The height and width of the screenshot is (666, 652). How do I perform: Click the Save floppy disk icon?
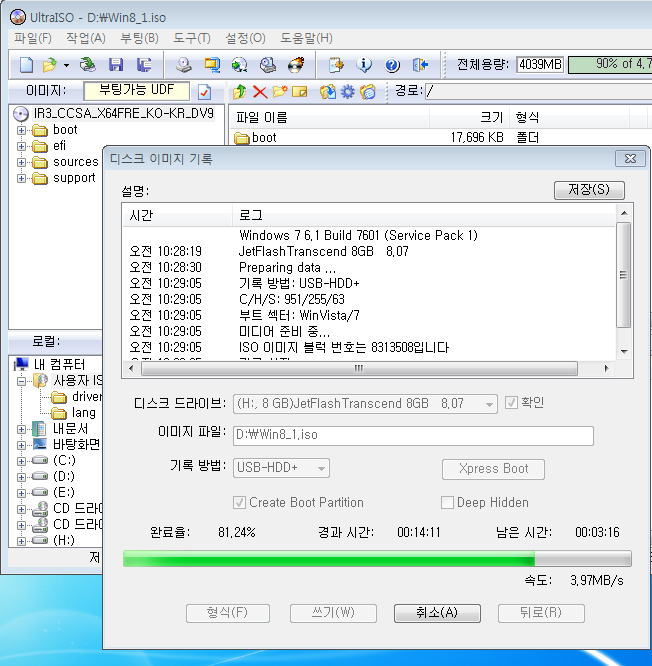click(x=116, y=65)
